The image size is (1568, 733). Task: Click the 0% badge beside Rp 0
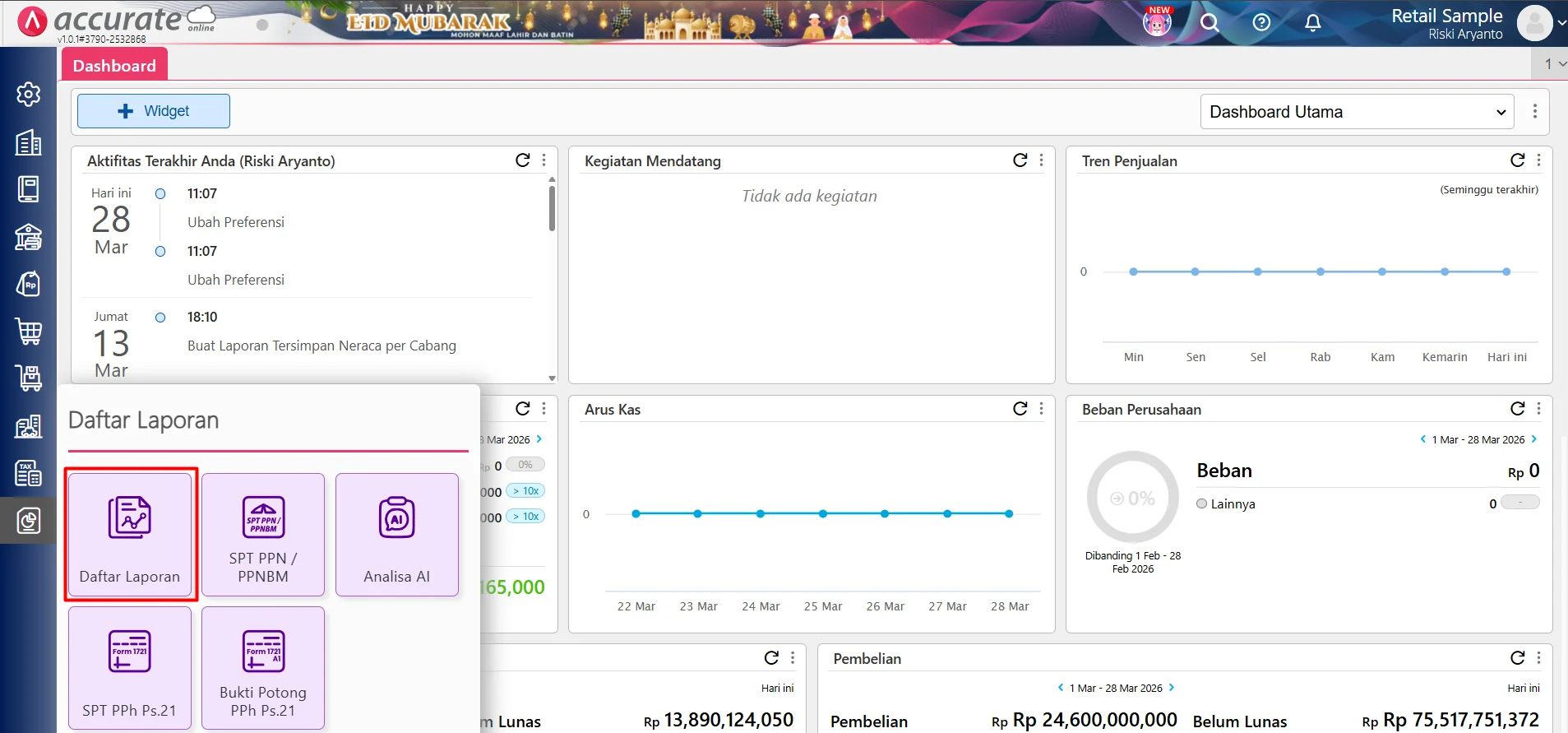pos(525,465)
